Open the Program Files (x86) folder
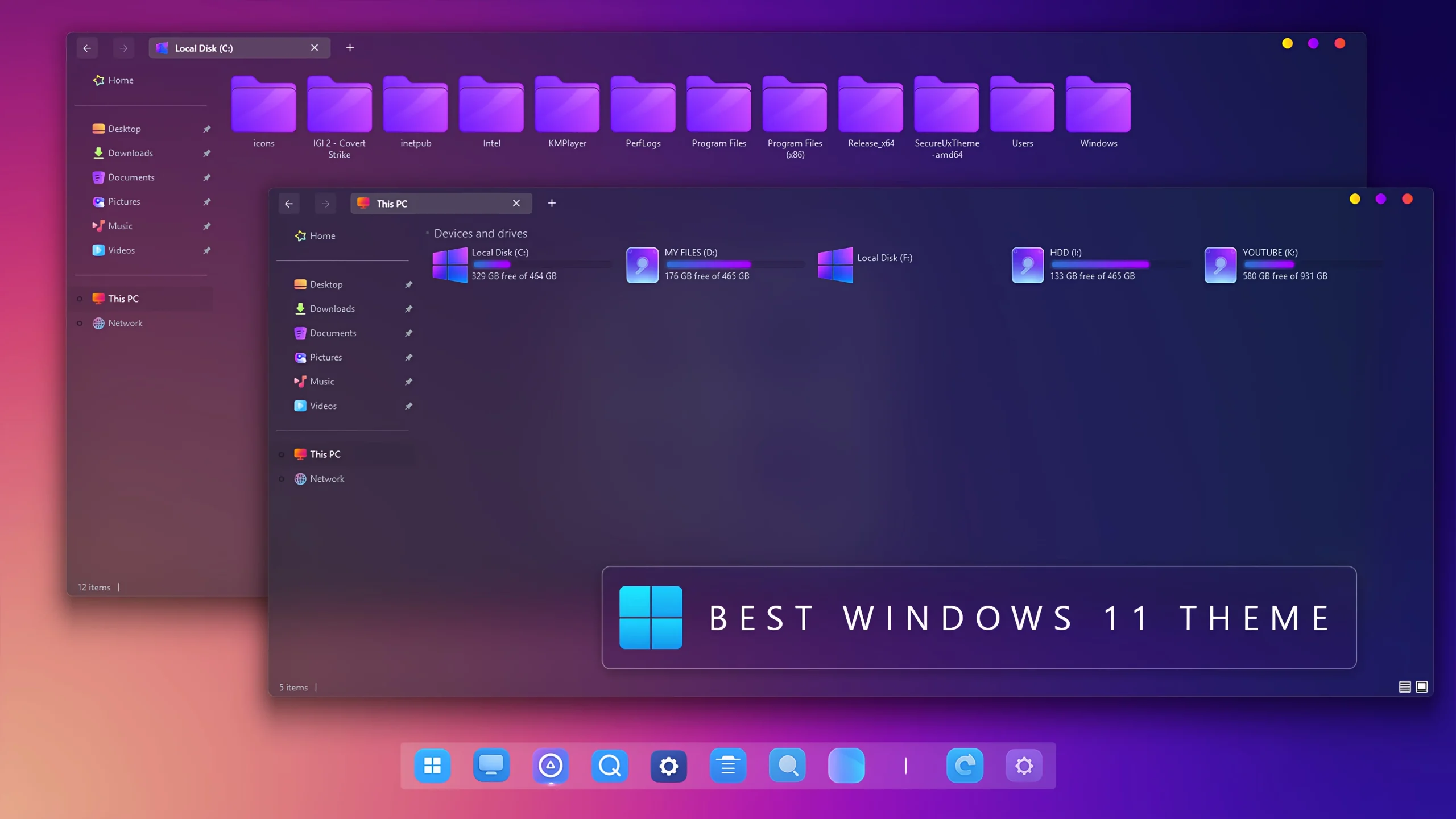The width and height of the screenshot is (1456, 819). [x=795, y=117]
